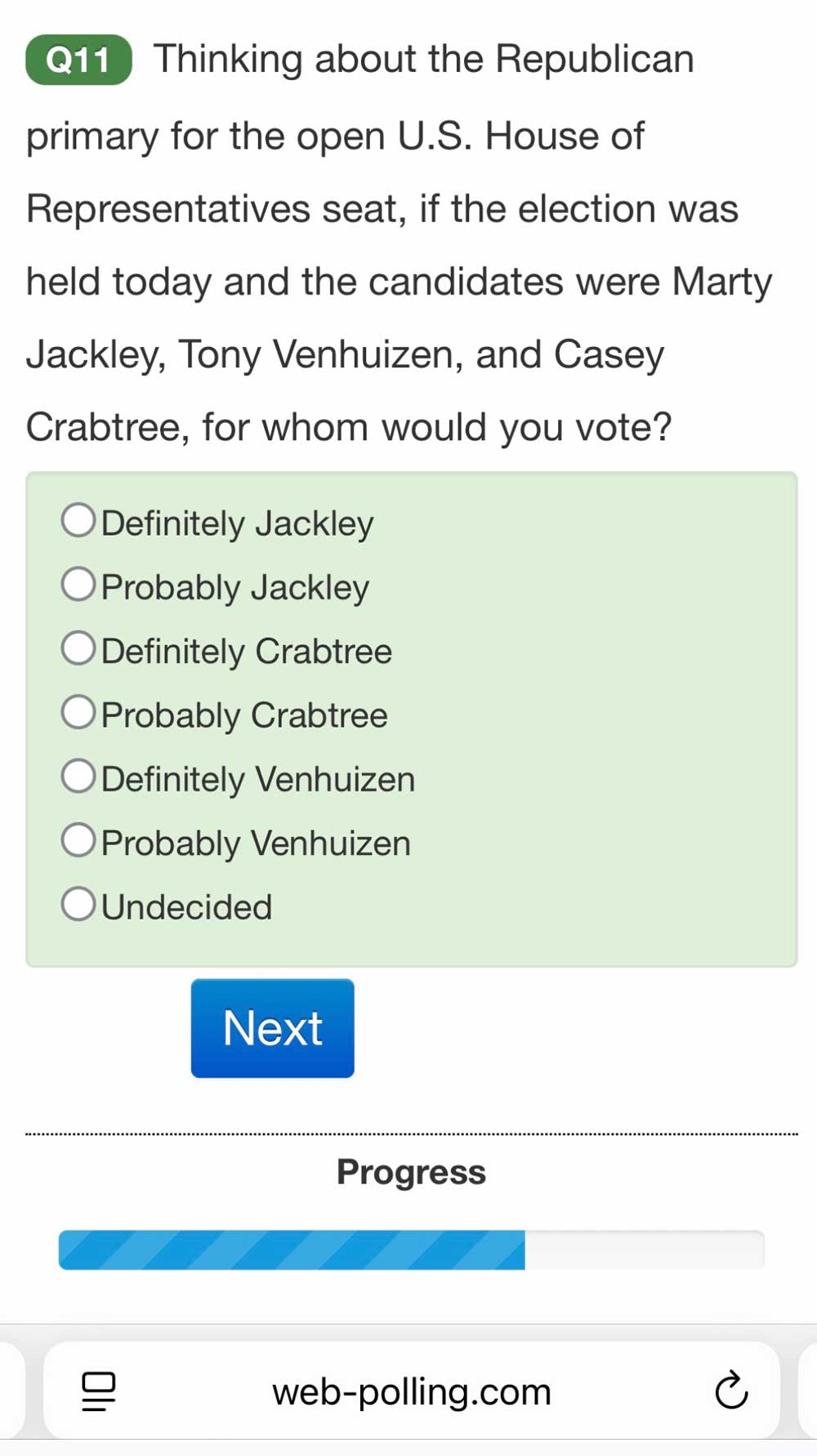Viewport: 817px width, 1456px height.
Task: Choose the Probably Jackley radio circle
Action: click(x=78, y=584)
